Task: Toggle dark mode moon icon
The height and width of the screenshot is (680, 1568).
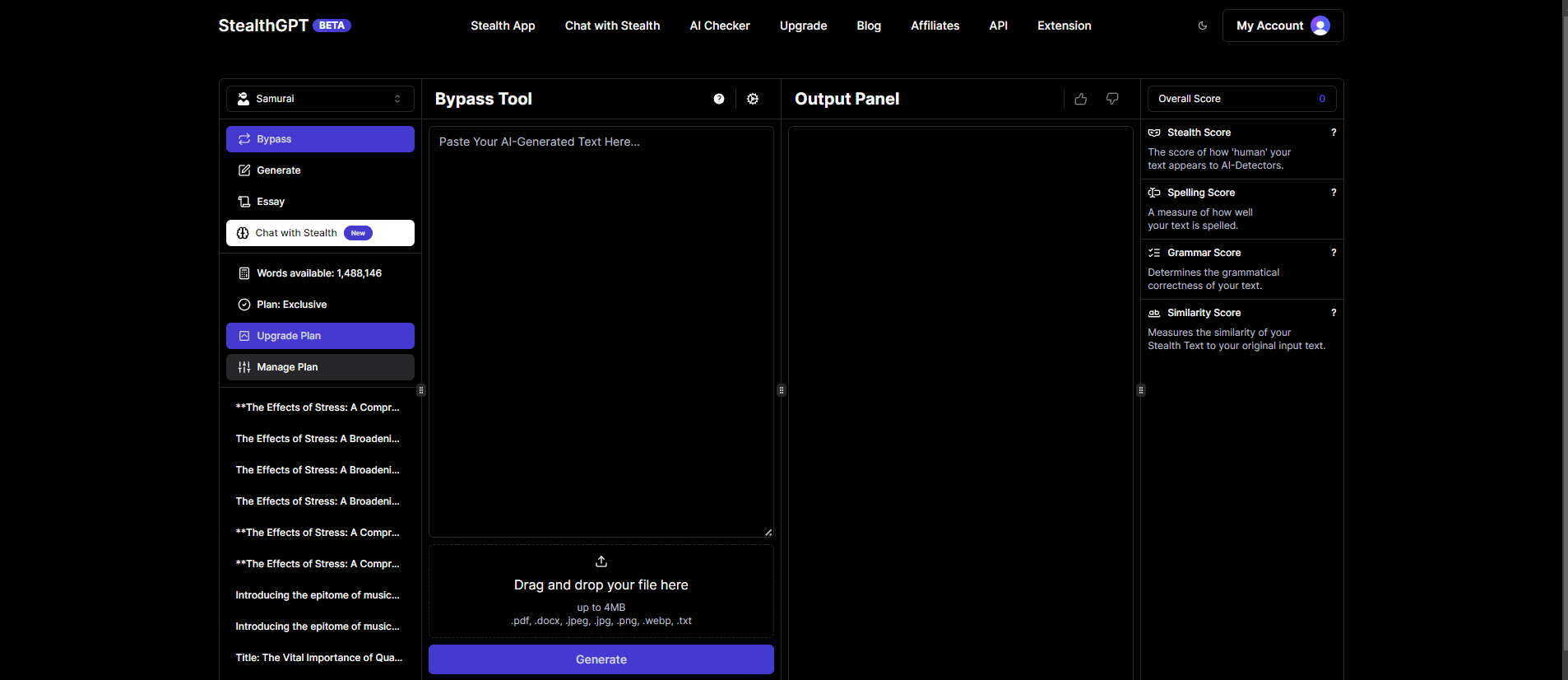Action: click(x=1203, y=26)
